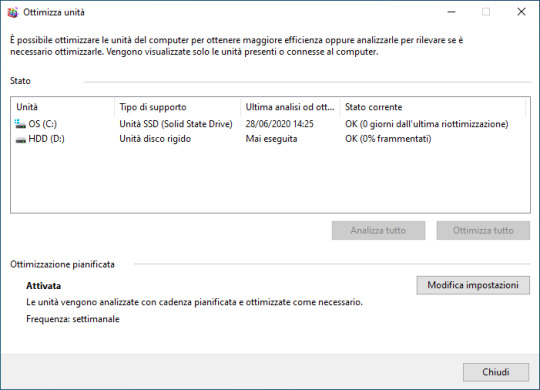Select the OS (C:) row label

[43, 124]
